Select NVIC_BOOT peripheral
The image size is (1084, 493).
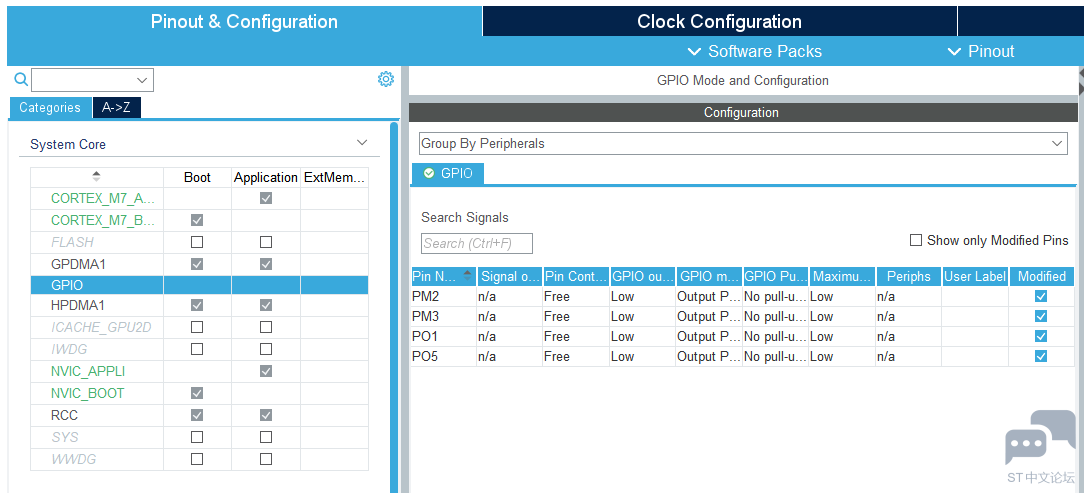click(x=88, y=393)
